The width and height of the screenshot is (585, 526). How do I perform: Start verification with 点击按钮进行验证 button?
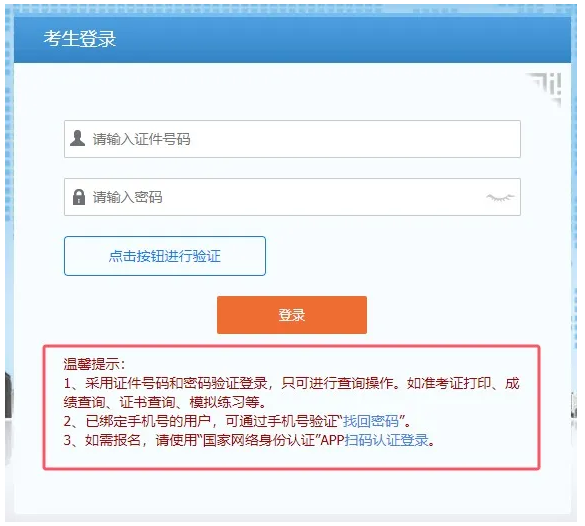pyautogui.click(x=165, y=256)
